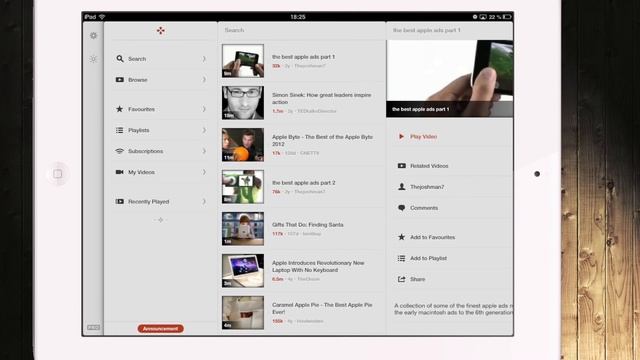Tap the red Play Video triangle icon
Image resolution: width=640 pixels, height=360 pixels.
click(401, 136)
